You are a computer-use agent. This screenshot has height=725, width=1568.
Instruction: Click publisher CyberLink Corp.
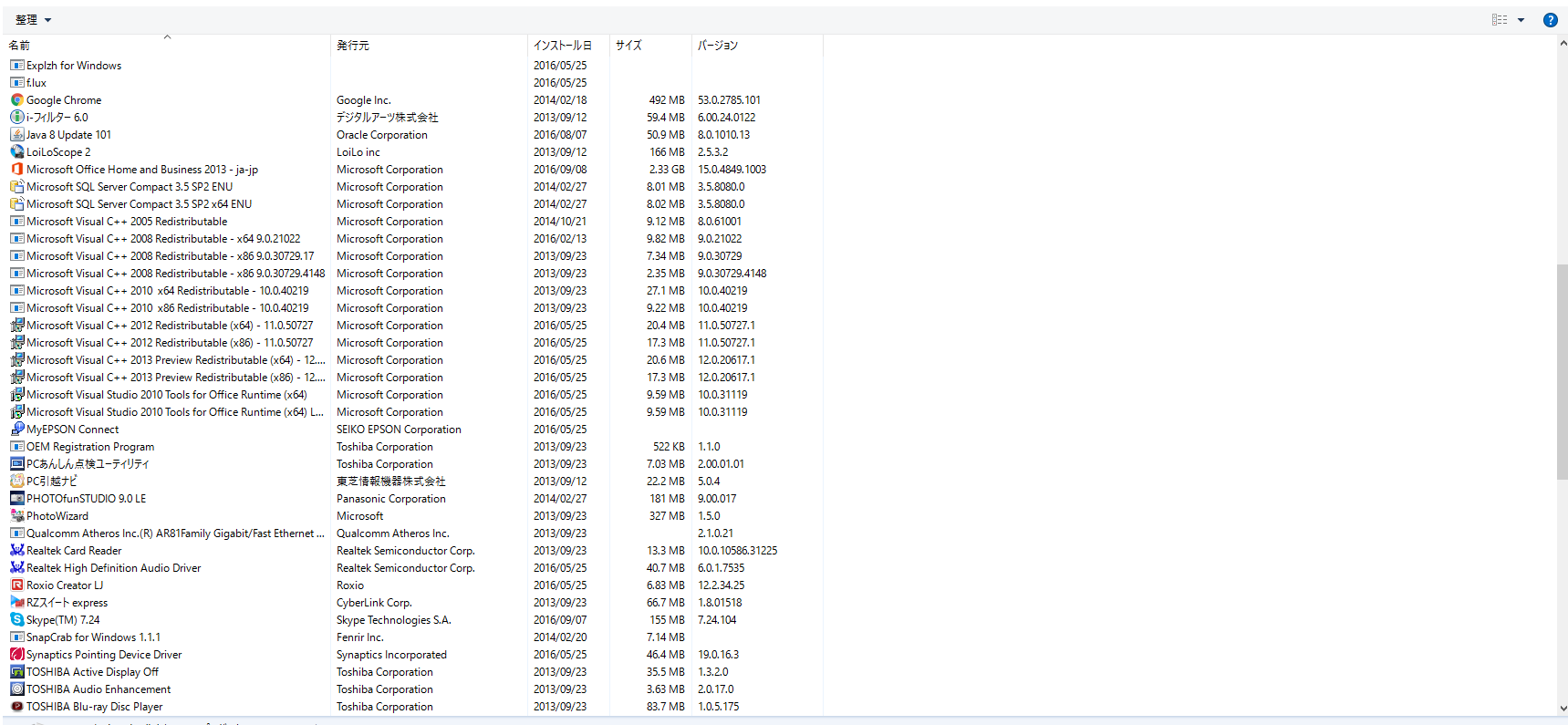click(x=374, y=603)
